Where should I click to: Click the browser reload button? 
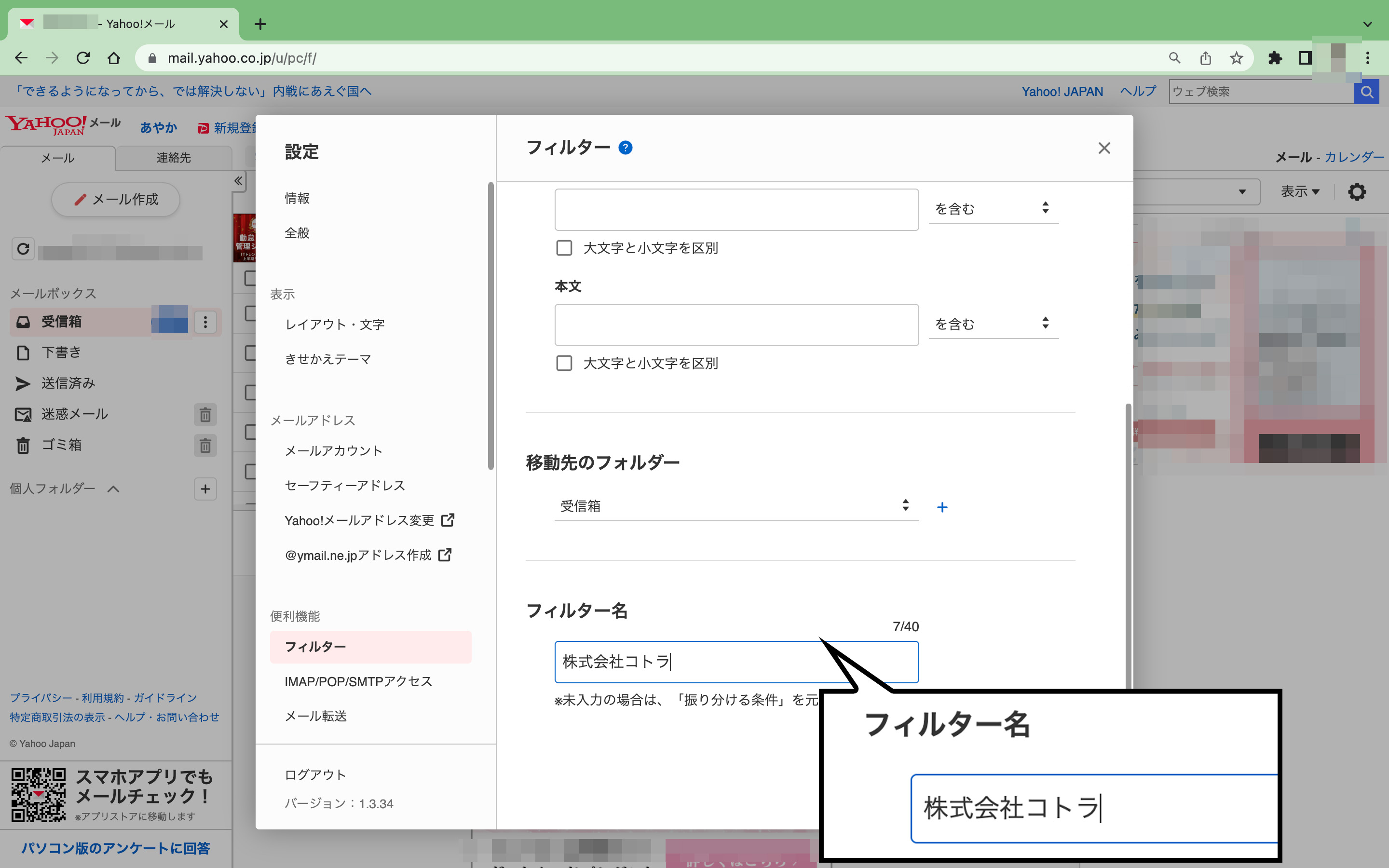[83, 58]
